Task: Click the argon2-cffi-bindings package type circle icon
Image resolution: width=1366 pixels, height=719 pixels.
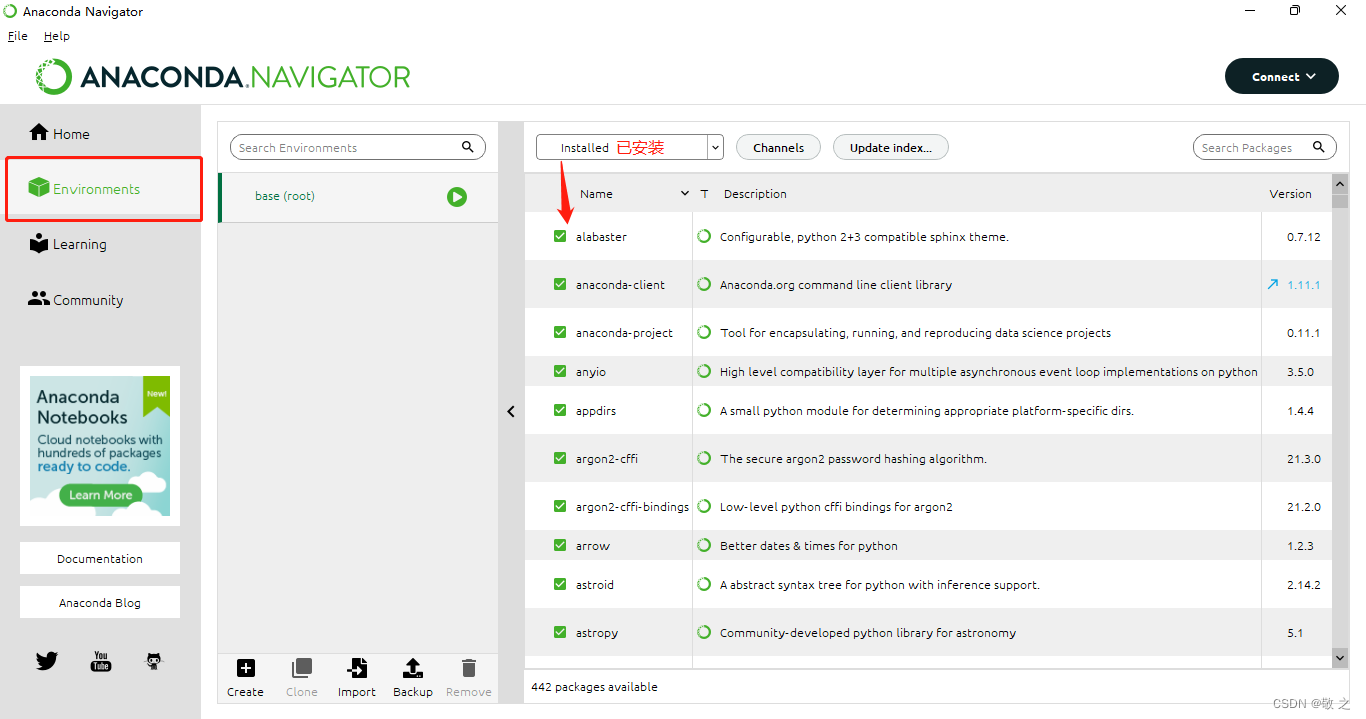Action: 704,506
